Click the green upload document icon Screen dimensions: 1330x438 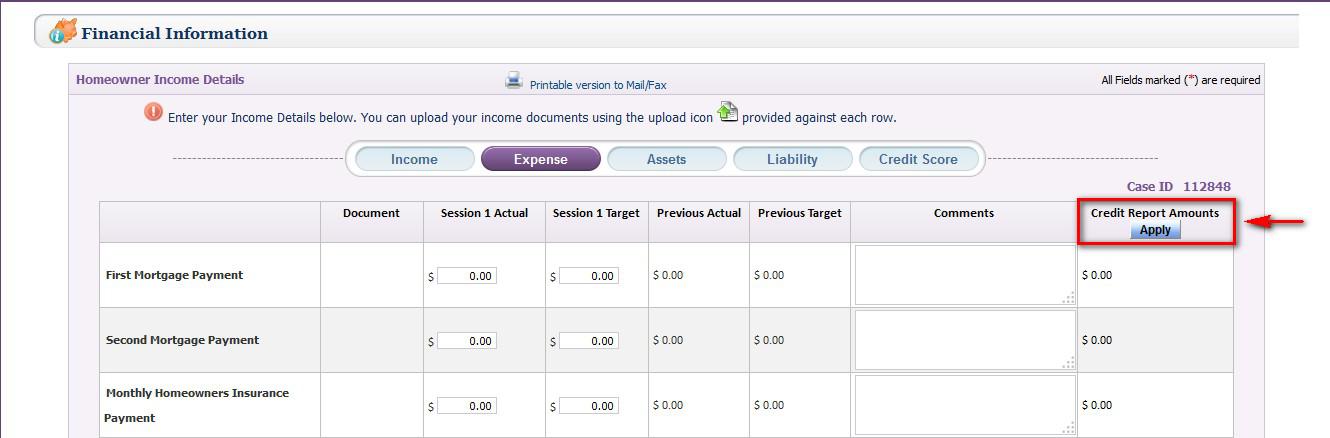(x=728, y=113)
